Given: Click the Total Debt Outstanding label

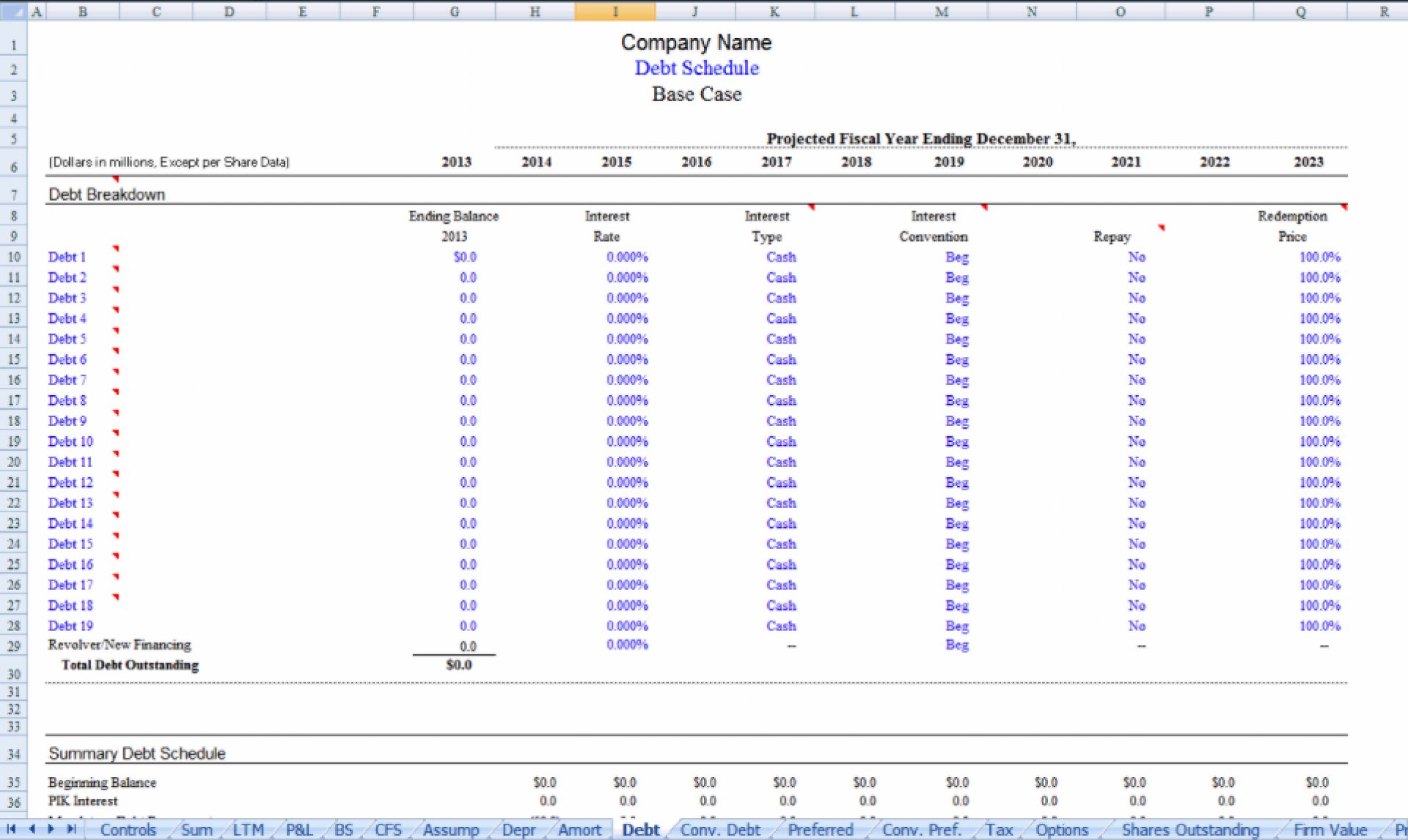Looking at the screenshot, I should click(x=130, y=666).
